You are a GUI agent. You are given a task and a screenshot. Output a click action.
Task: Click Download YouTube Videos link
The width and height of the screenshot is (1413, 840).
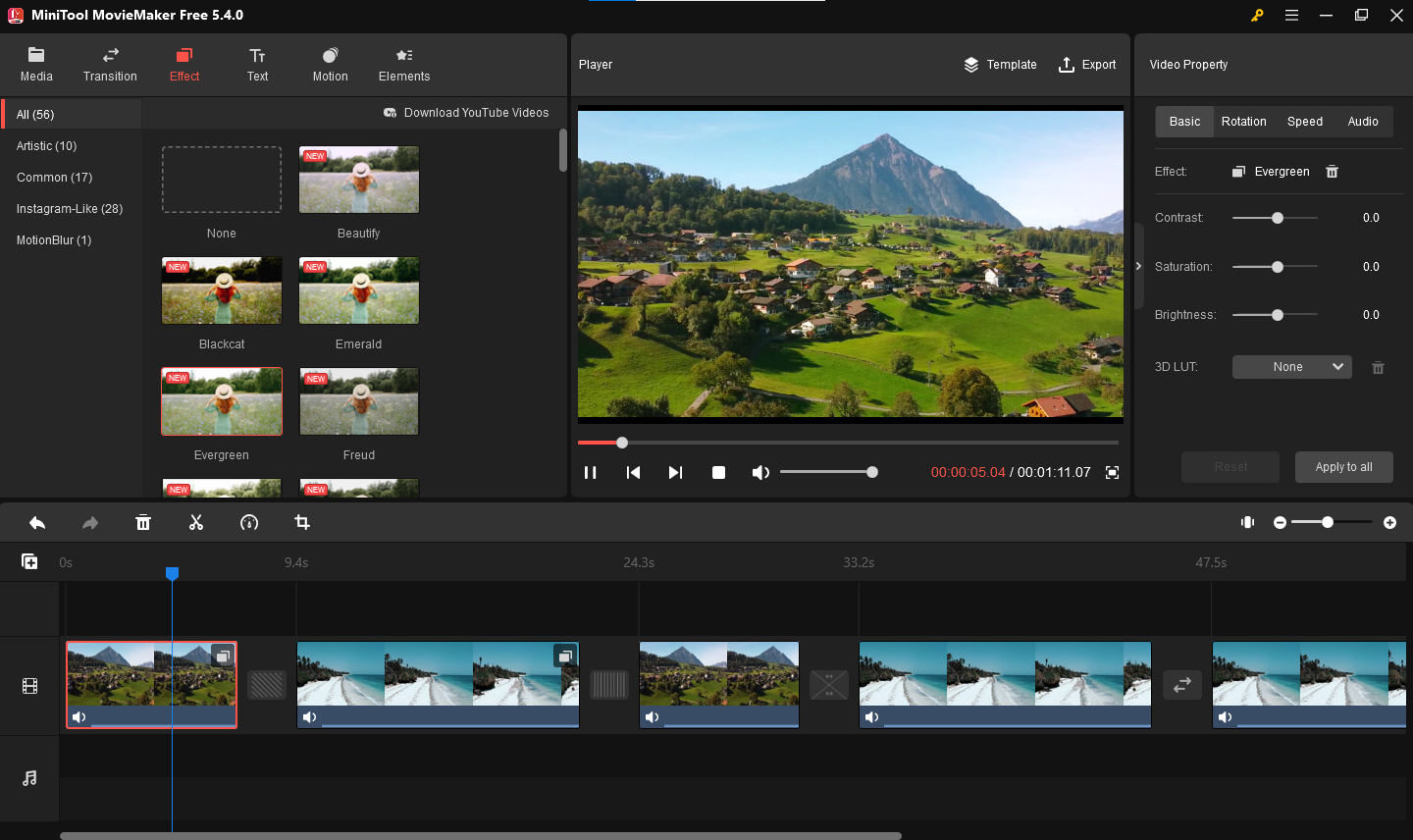pos(466,113)
